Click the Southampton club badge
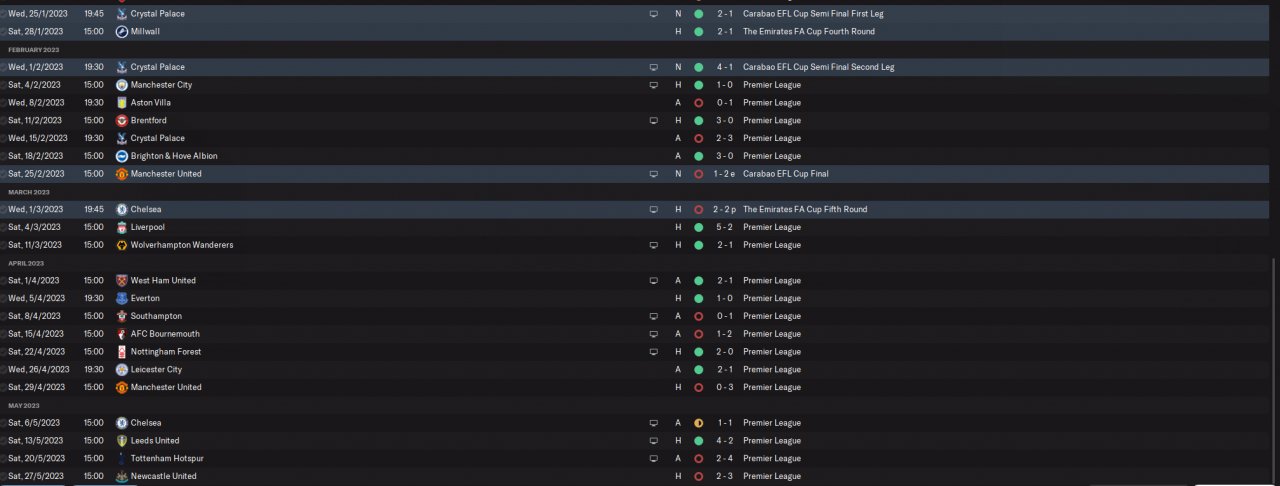The width and height of the screenshot is (1280, 486). [x=121, y=316]
